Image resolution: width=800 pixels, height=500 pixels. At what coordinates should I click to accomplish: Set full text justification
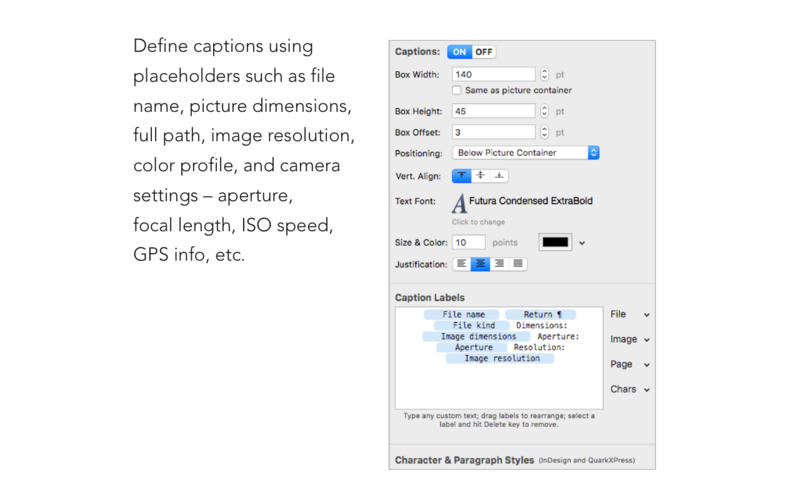518,264
